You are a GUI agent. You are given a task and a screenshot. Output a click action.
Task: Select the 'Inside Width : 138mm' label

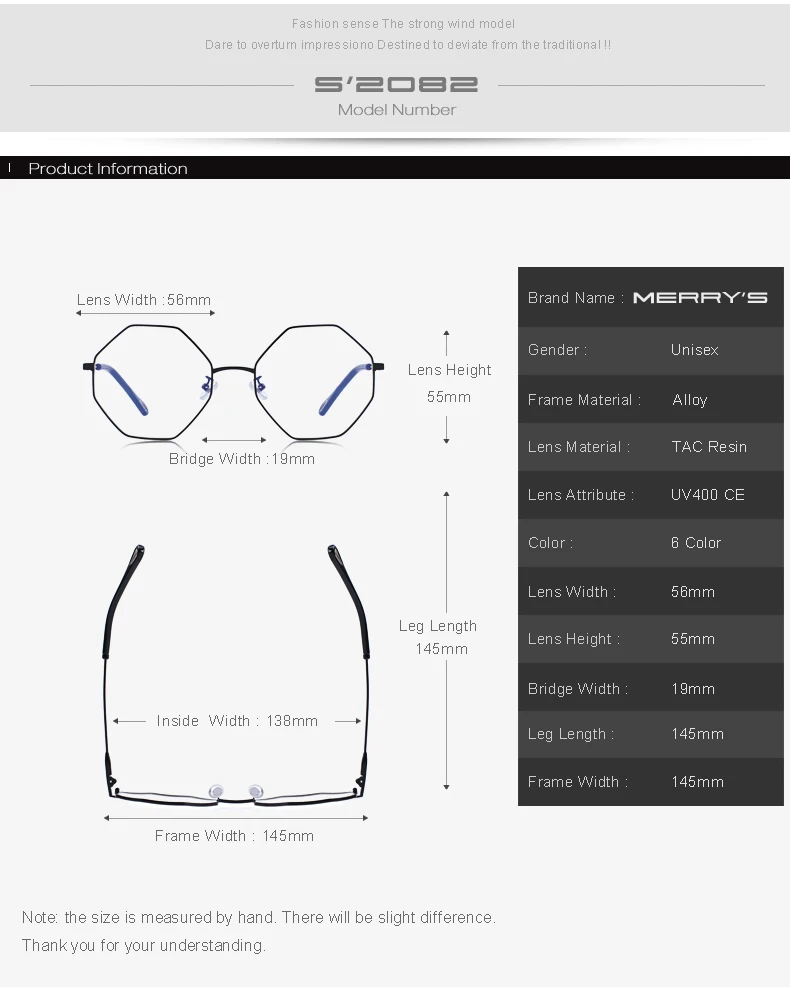tap(237, 721)
